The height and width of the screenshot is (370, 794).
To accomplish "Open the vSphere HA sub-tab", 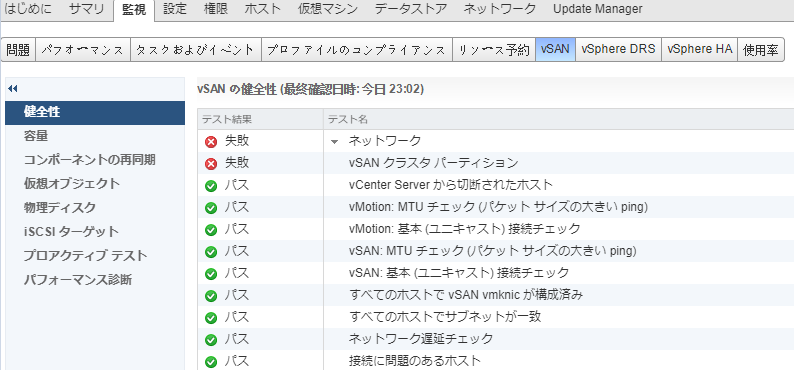I will pos(699,50).
